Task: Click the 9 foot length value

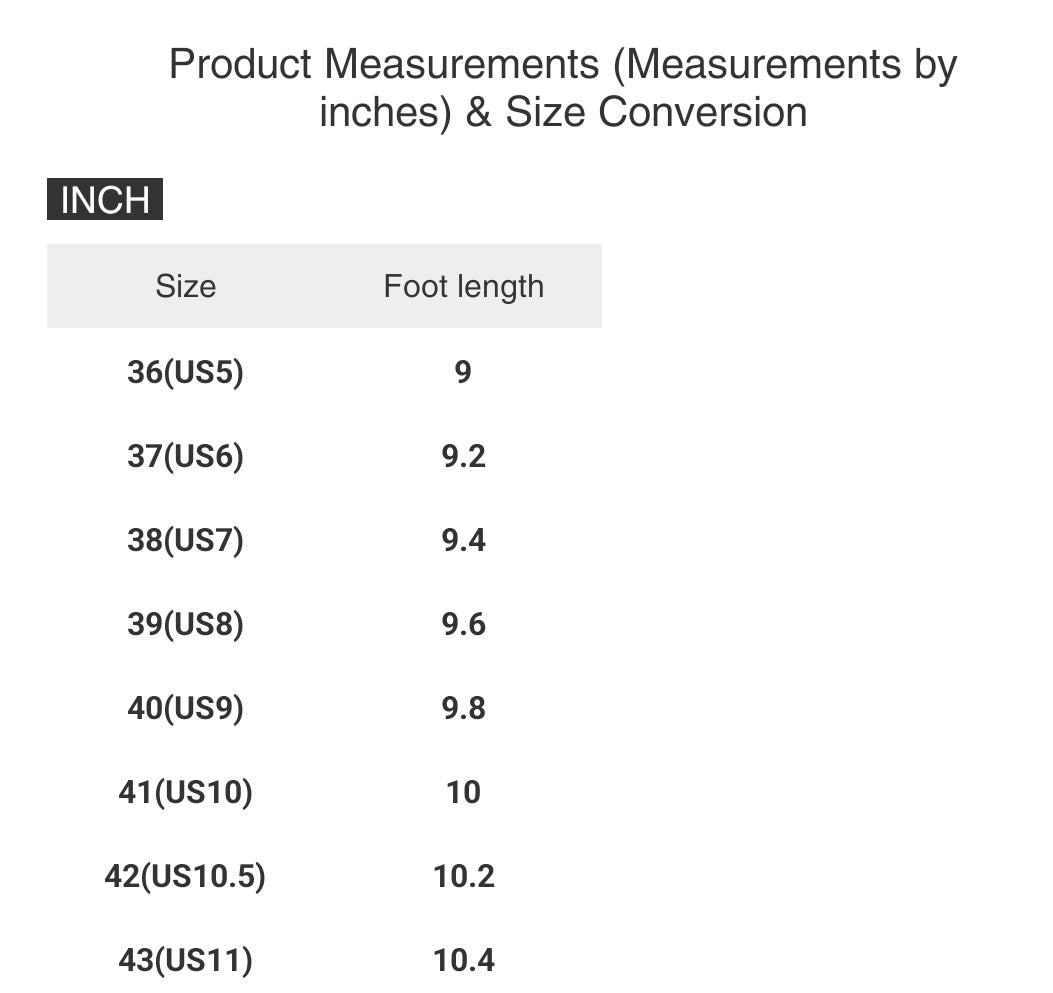Action: coord(463,371)
